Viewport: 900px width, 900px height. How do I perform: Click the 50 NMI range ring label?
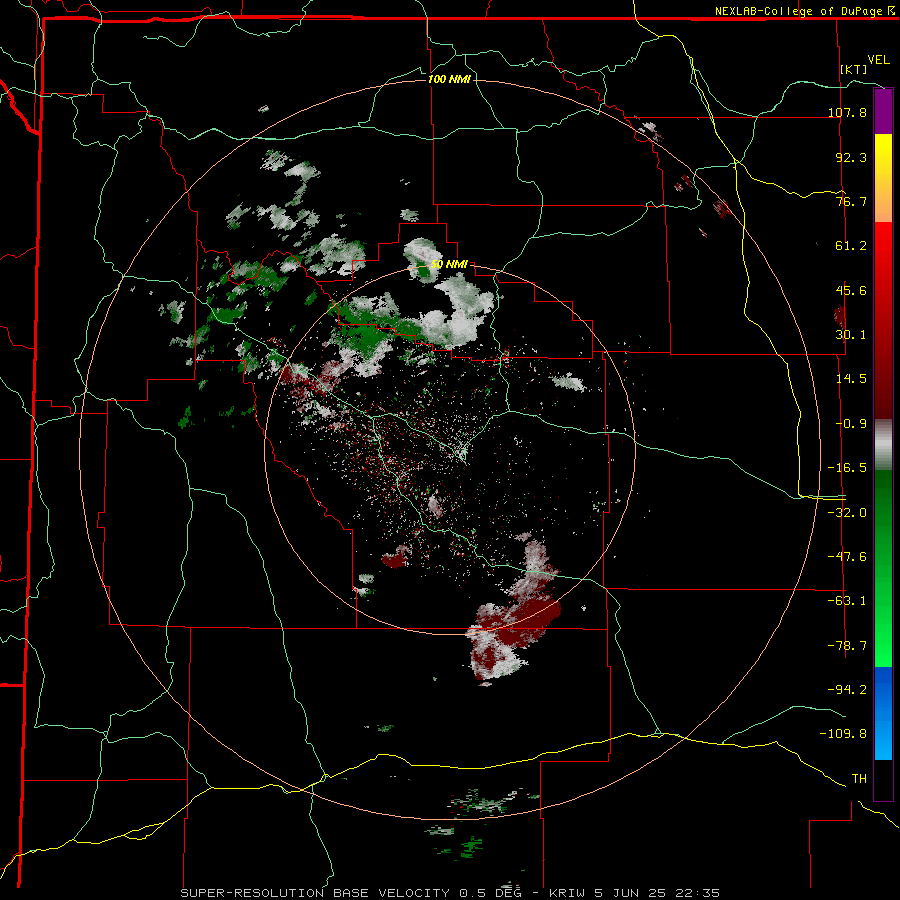449,265
